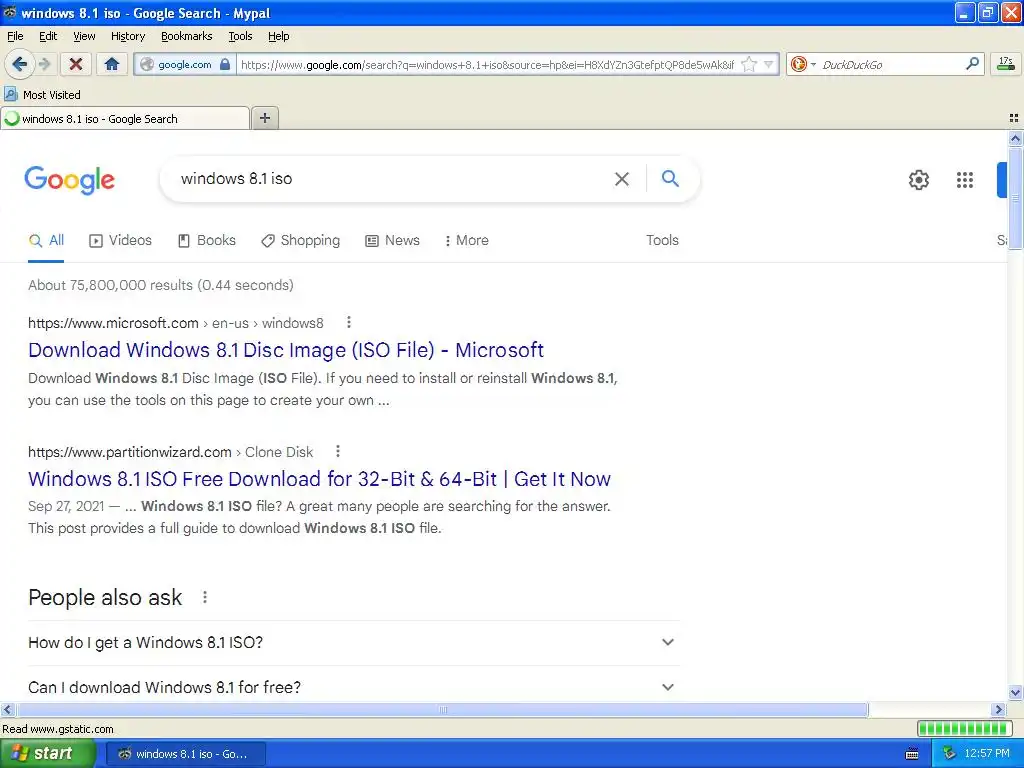Click into the browser address bar URL
This screenshot has width=1024, height=768.
pyautogui.click(x=487, y=65)
